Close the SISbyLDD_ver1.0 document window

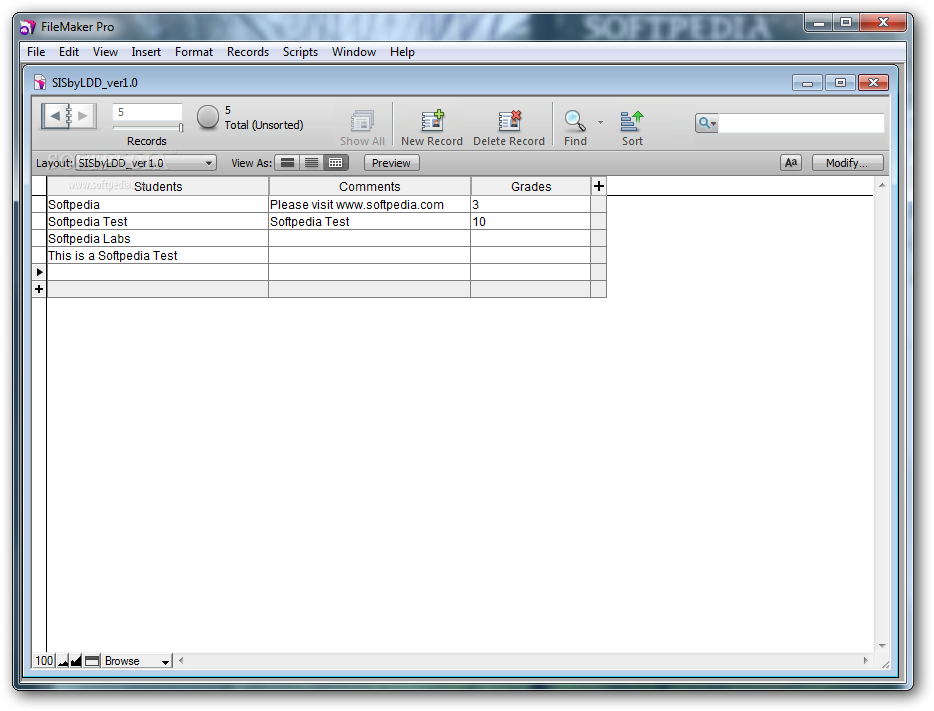pyautogui.click(x=873, y=83)
